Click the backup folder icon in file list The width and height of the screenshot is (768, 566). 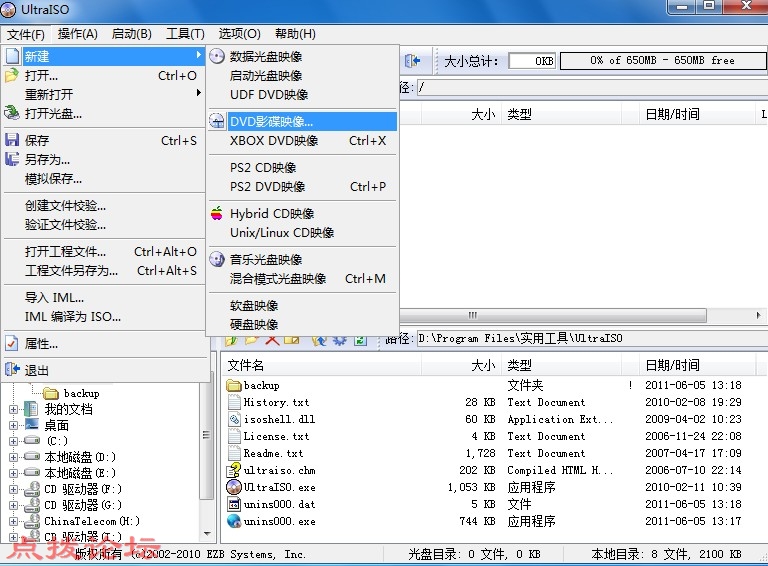point(234,385)
